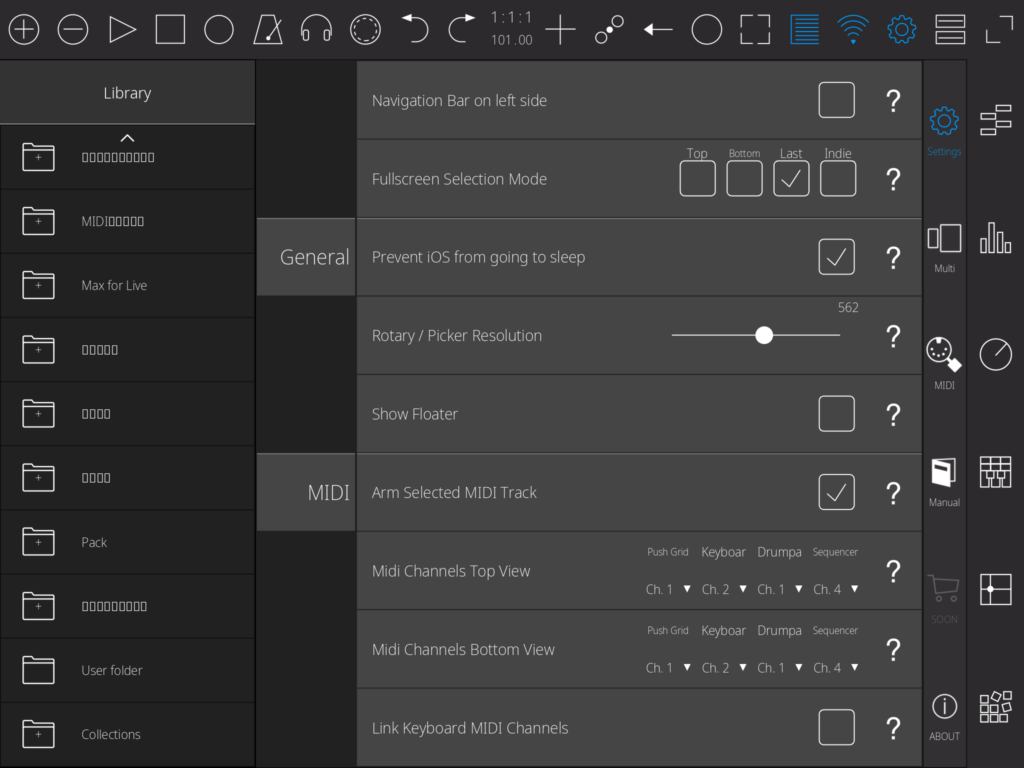Click the redo arrow icon

tap(461, 30)
